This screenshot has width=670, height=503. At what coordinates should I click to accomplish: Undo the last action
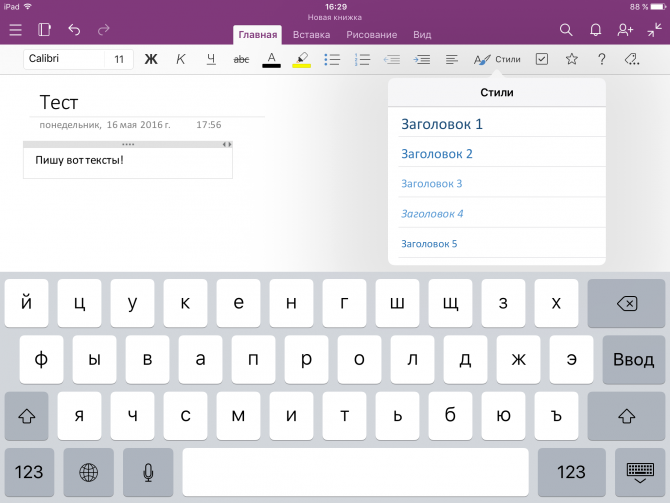click(x=74, y=29)
